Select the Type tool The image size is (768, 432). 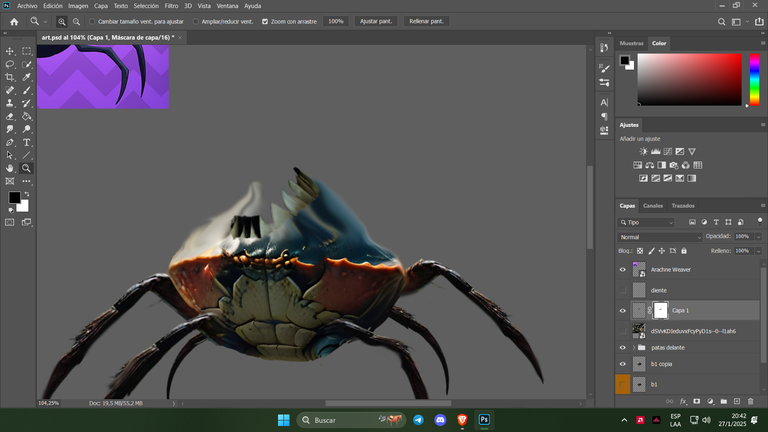pyautogui.click(x=26, y=143)
